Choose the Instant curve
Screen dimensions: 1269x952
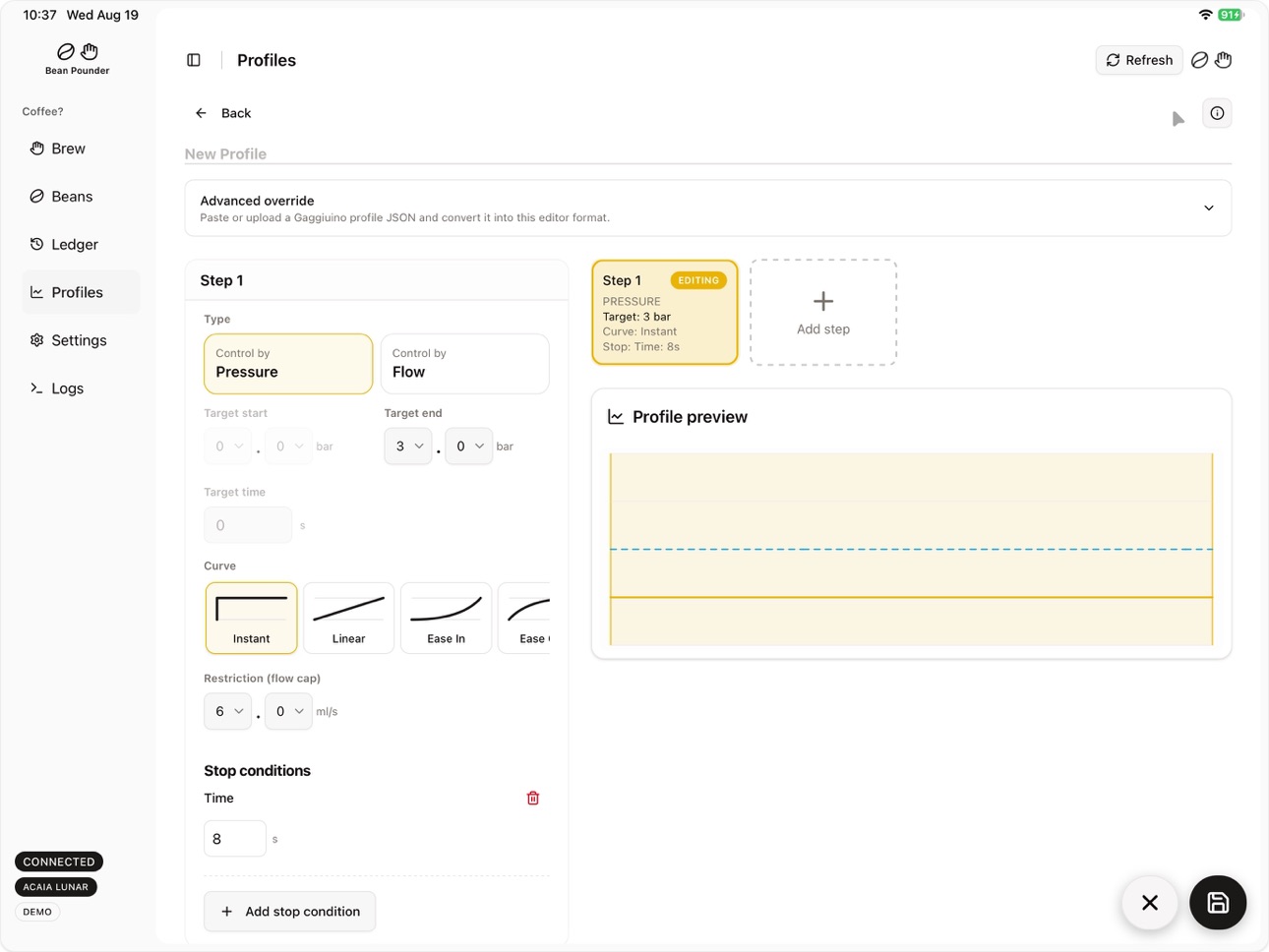click(x=251, y=618)
